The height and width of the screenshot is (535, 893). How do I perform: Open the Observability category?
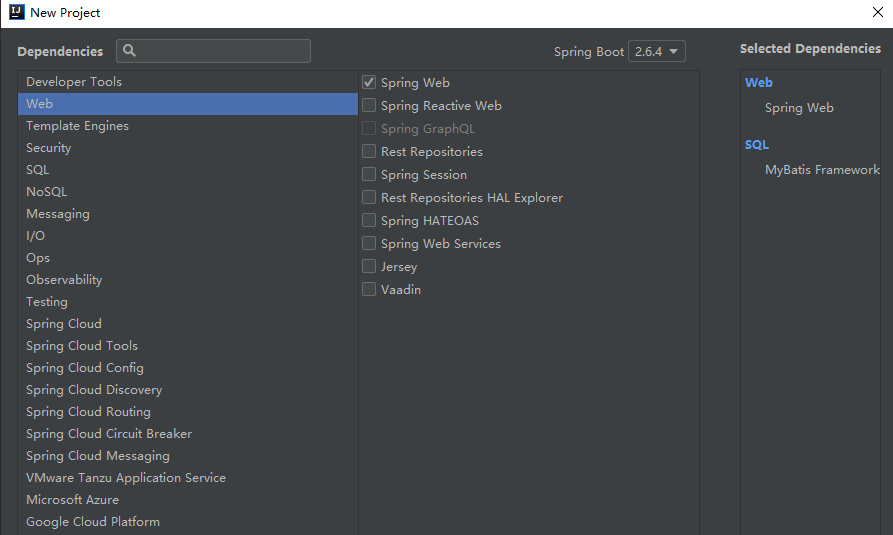tap(188, 280)
